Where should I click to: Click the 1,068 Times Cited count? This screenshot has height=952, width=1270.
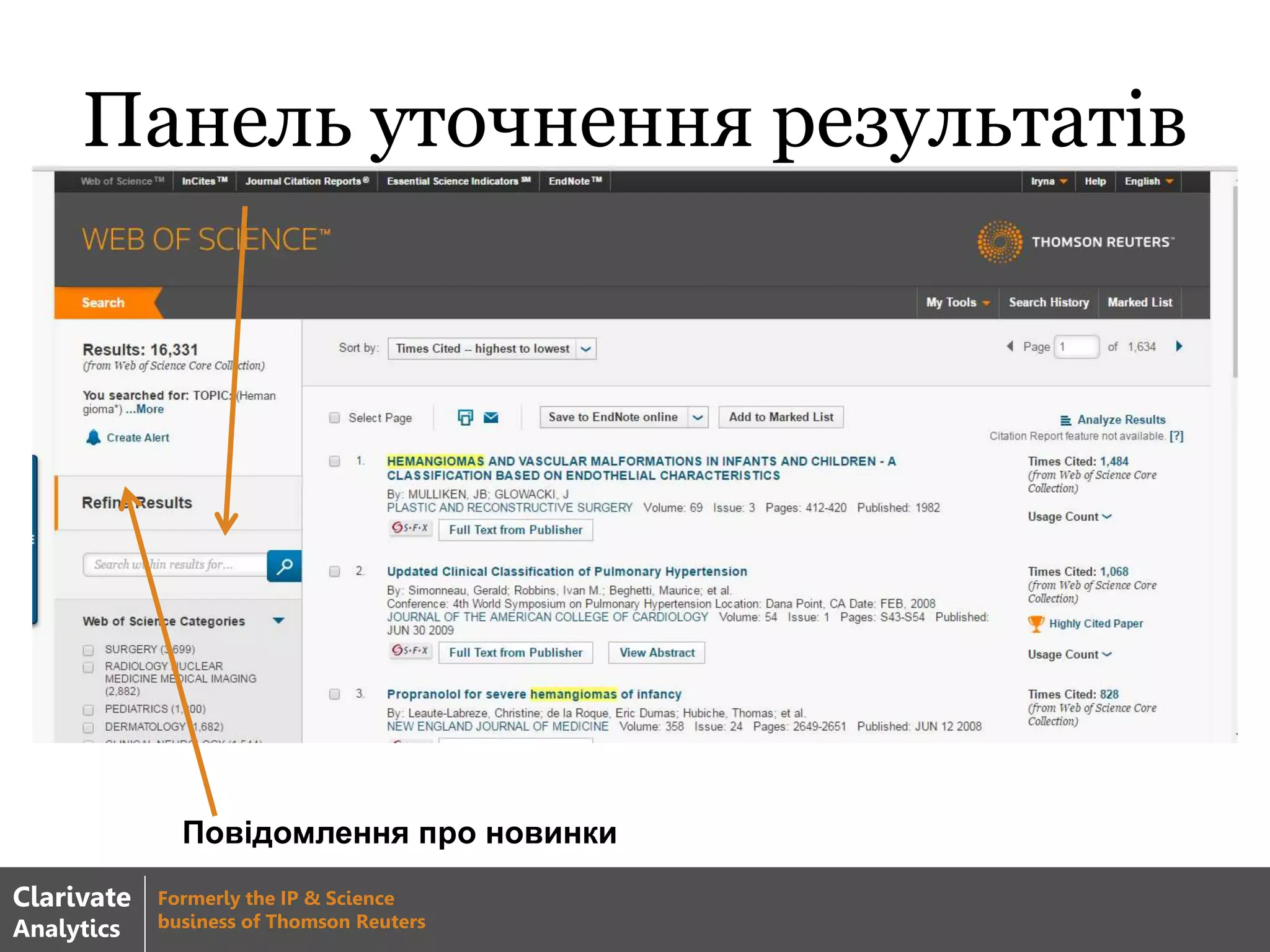click(1114, 571)
